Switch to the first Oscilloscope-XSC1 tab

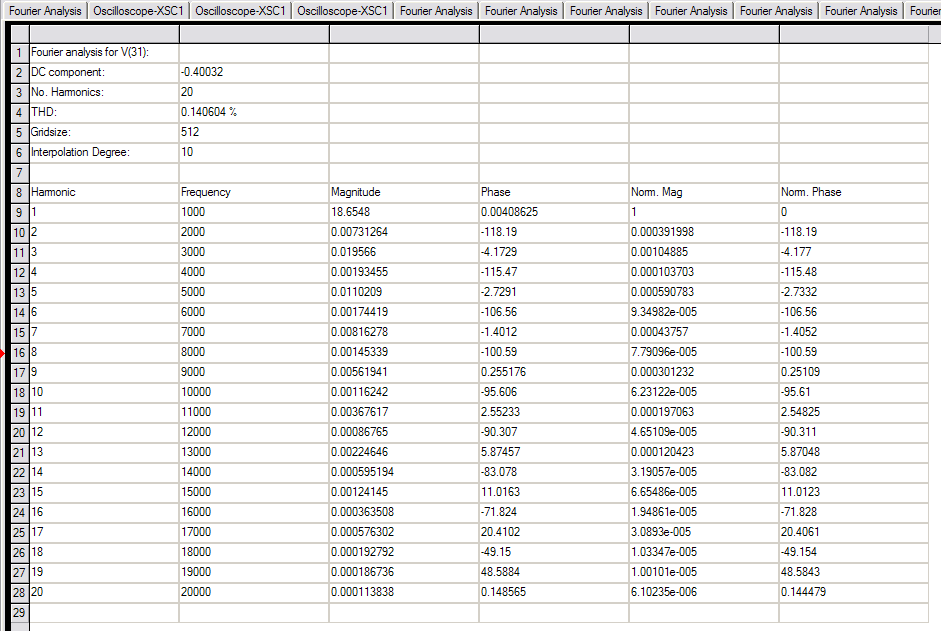tap(138, 11)
